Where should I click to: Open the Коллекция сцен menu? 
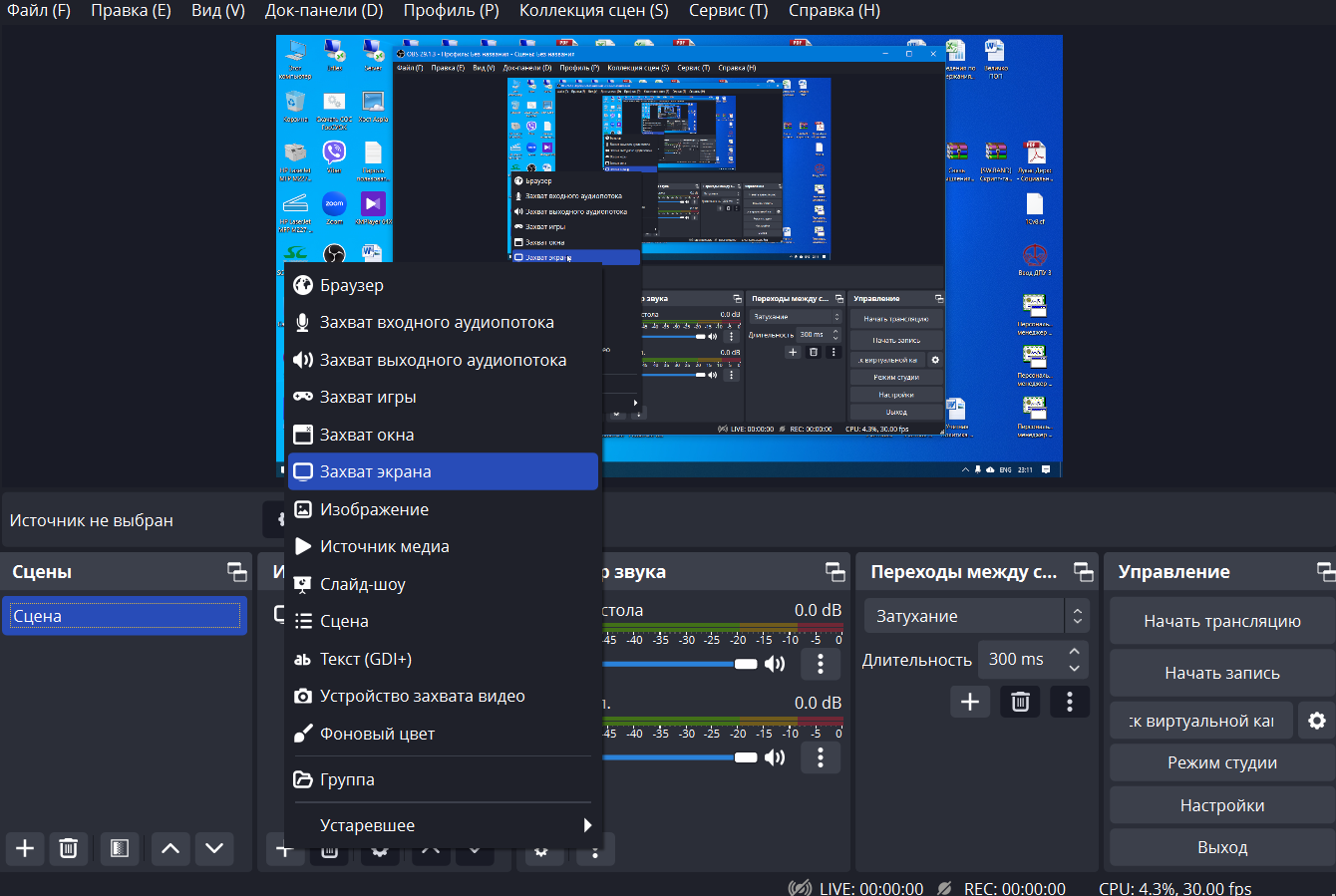coord(594,11)
